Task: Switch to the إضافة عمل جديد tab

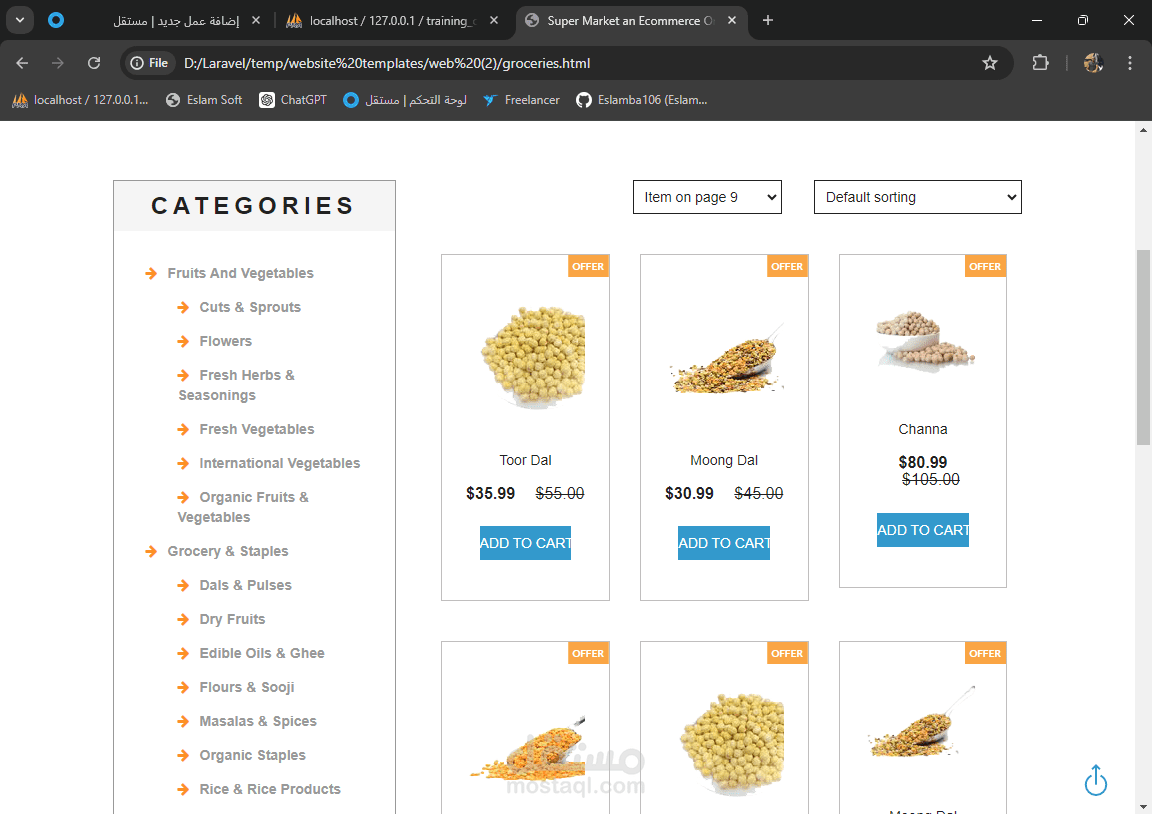Action: 154,21
